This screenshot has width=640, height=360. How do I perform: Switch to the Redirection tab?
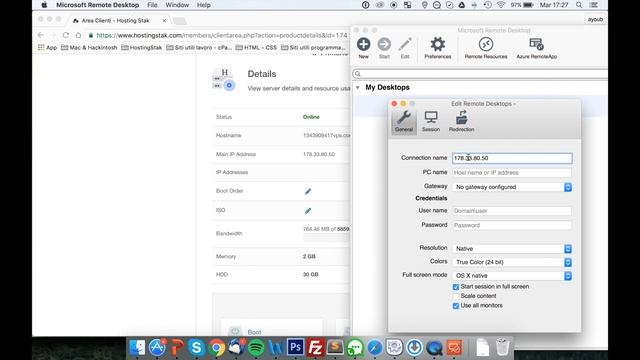[461, 121]
